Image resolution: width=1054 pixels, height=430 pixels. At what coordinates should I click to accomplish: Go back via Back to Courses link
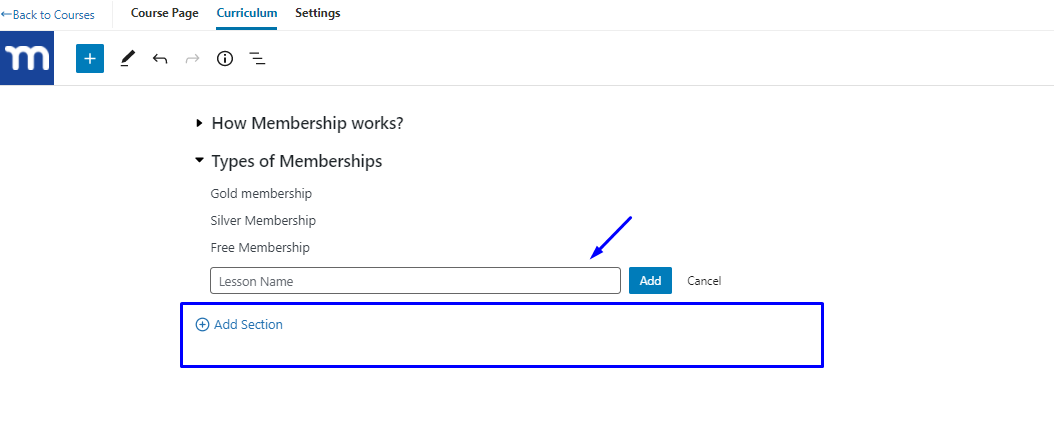(48, 15)
